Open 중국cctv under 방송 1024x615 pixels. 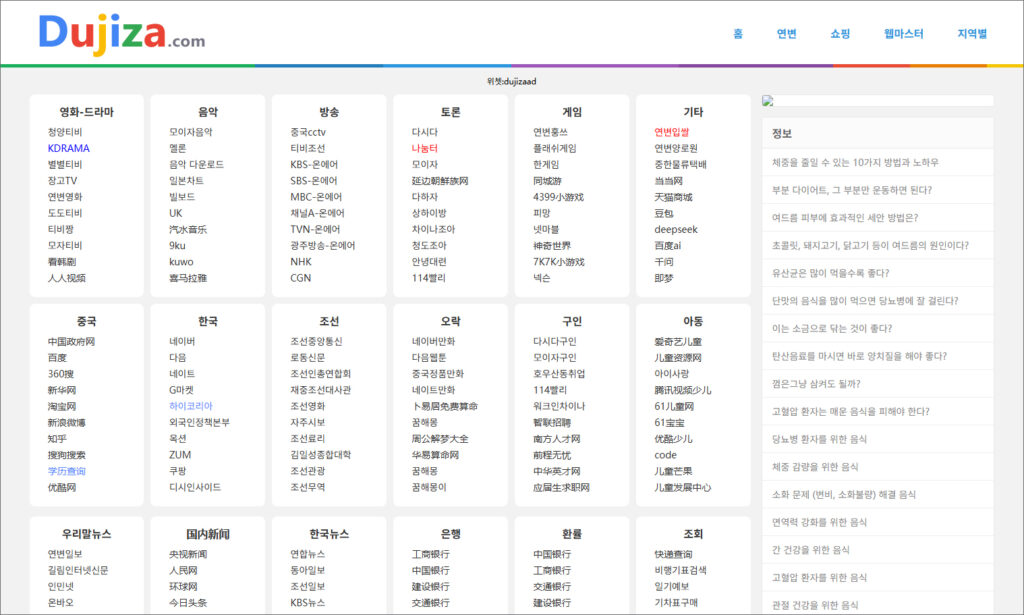coord(308,132)
